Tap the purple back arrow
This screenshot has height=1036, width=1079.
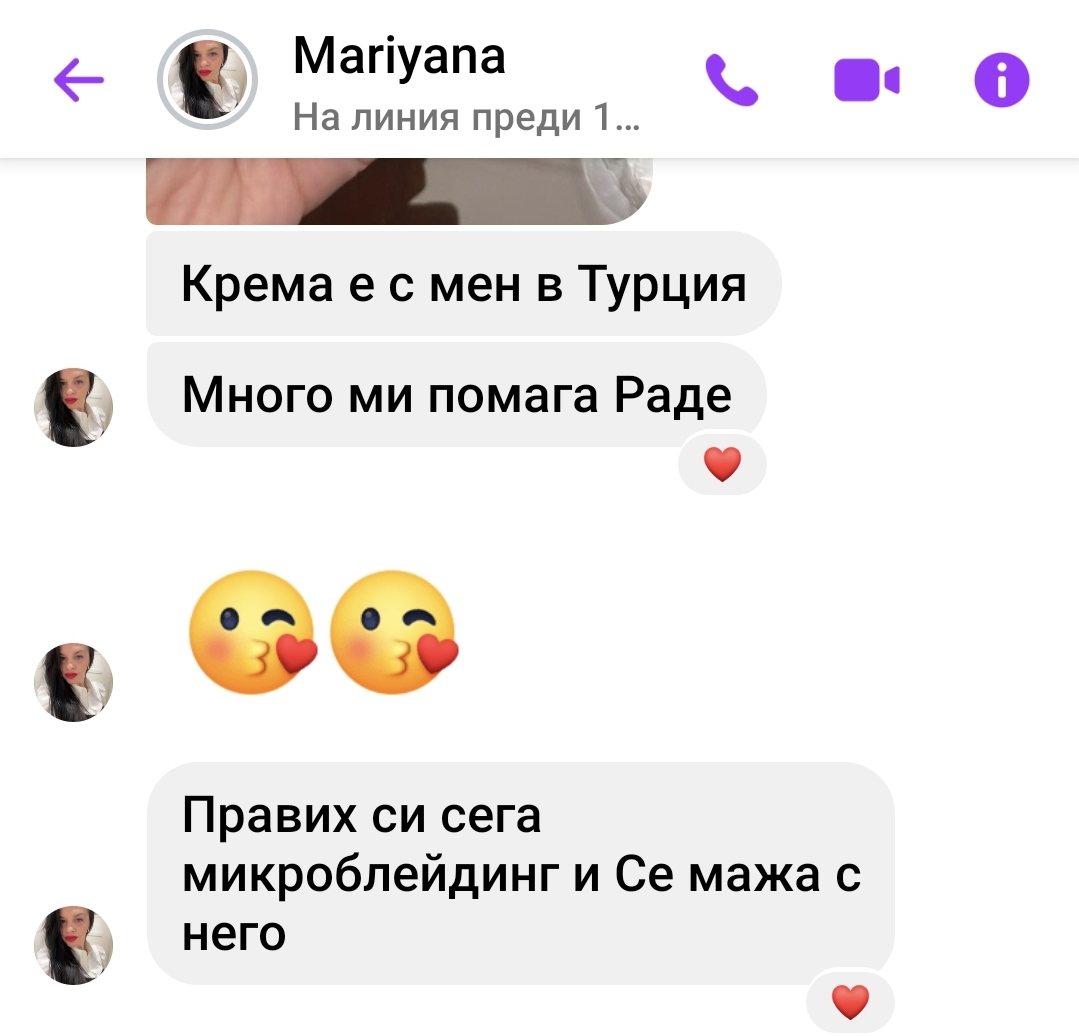78,80
